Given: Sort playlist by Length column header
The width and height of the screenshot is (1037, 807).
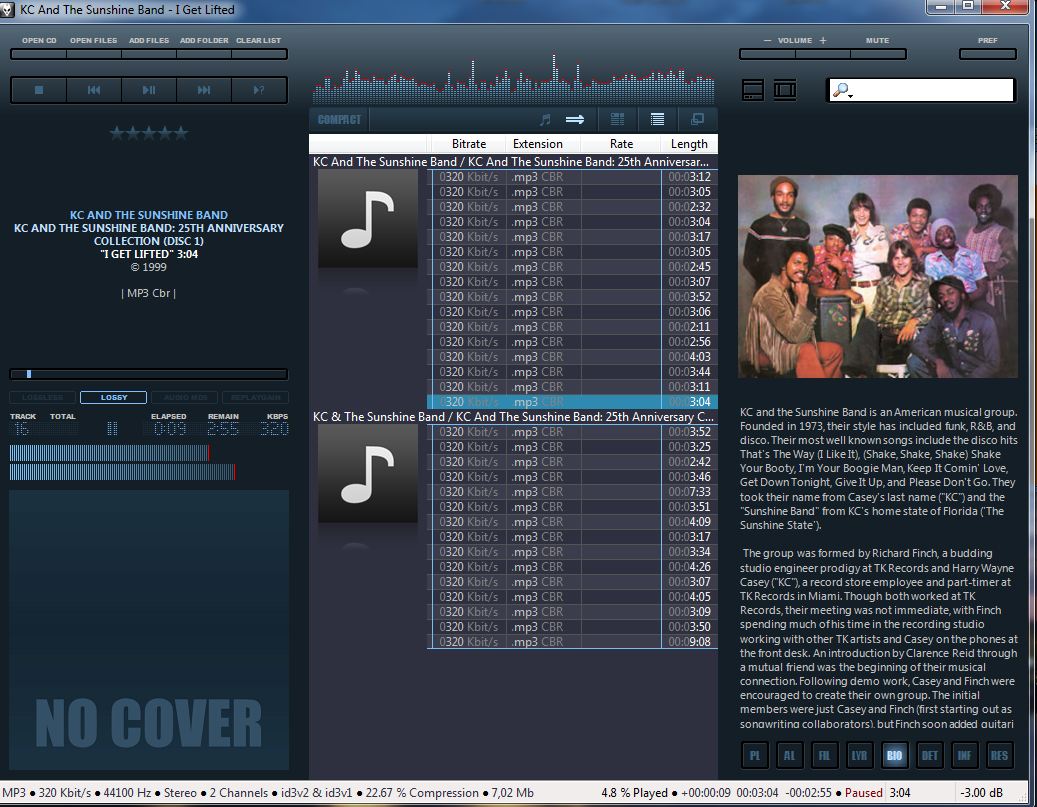Looking at the screenshot, I should (689, 144).
